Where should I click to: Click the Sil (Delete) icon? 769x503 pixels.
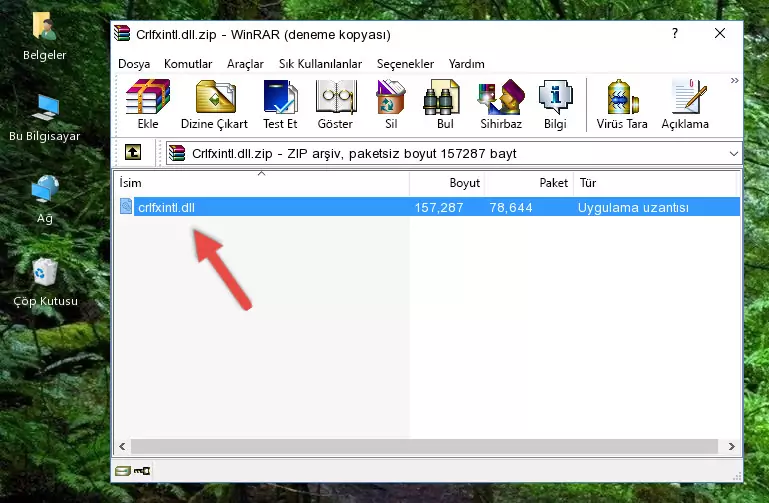[x=391, y=104]
